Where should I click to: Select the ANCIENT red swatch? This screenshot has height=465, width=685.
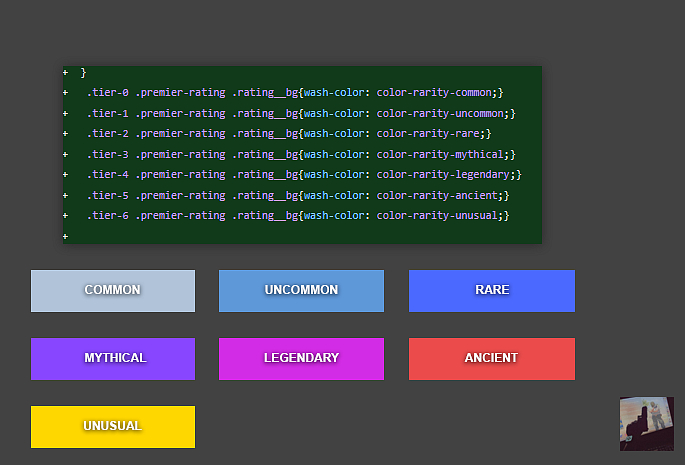pyautogui.click(x=491, y=358)
